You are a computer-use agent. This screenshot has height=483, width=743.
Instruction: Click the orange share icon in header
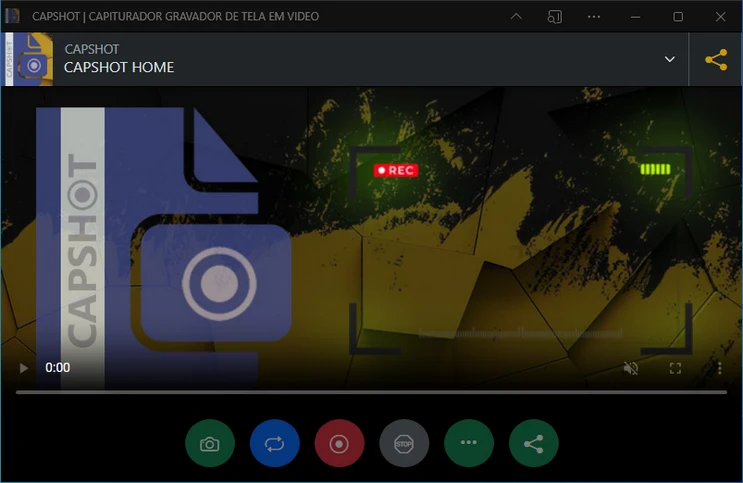coord(716,59)
